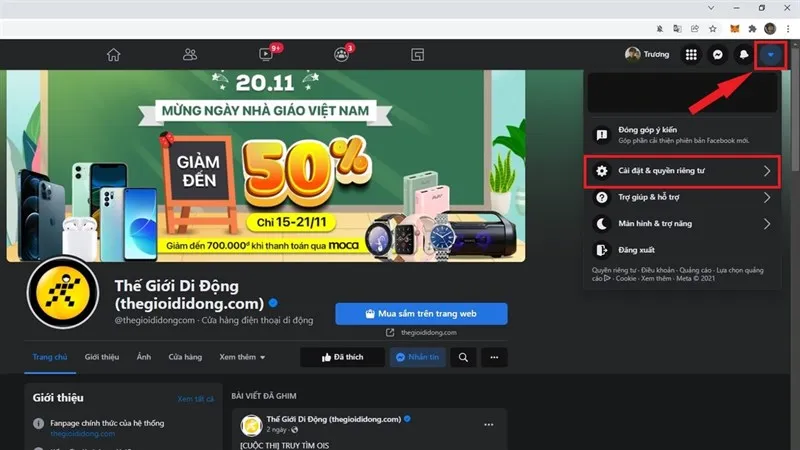Open browser Extensions puzzle icon
Viewport: 800px width, 450px height.
(752, 29)
